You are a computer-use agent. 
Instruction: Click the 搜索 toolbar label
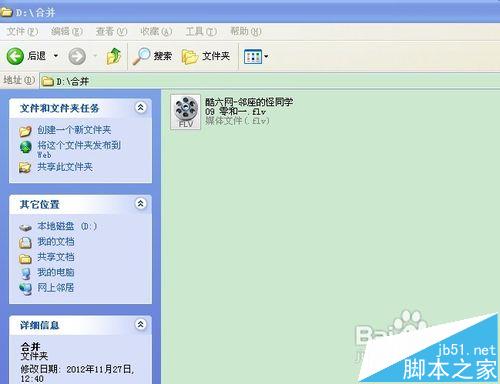tap(163, 56)
